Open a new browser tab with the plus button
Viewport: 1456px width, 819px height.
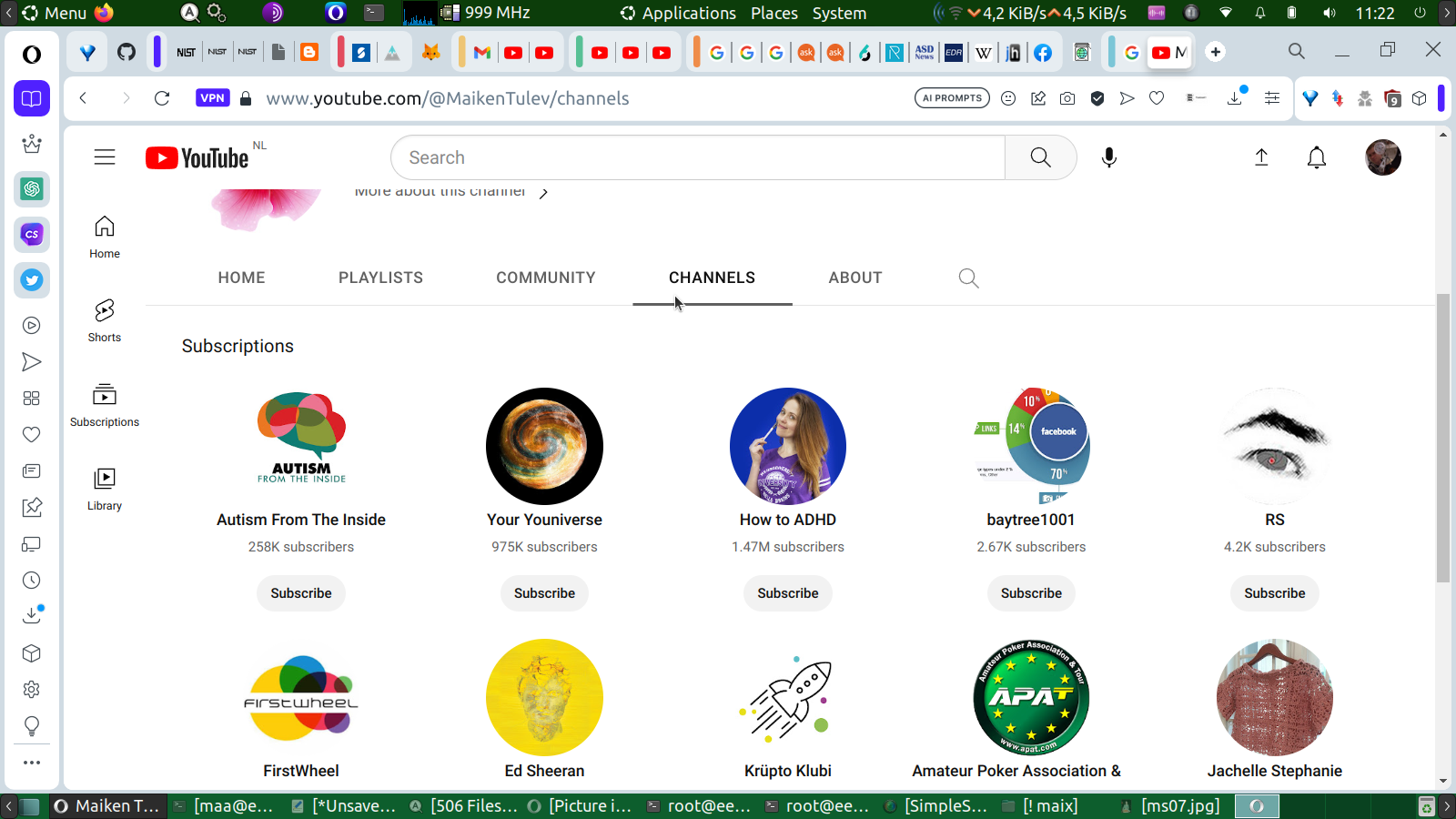(1216, 52)
